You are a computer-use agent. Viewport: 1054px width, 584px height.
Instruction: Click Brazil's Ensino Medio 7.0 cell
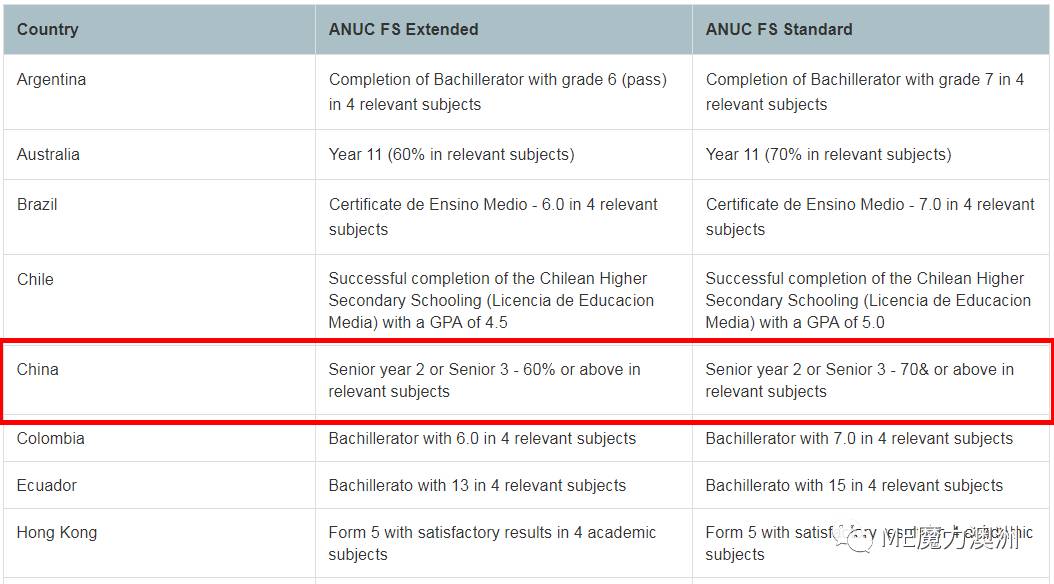[870, 217]
